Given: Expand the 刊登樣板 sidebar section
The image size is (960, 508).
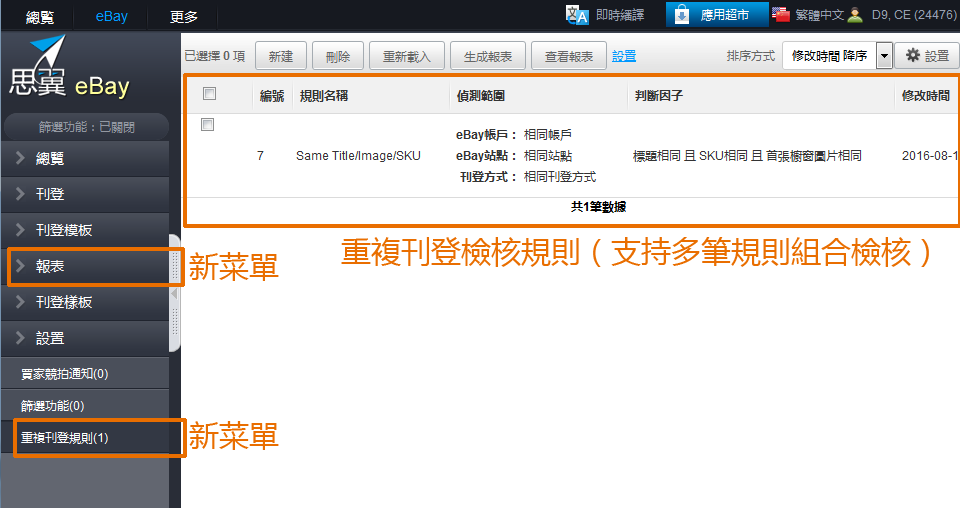Looking at the screenshot, I should point(85,302).
